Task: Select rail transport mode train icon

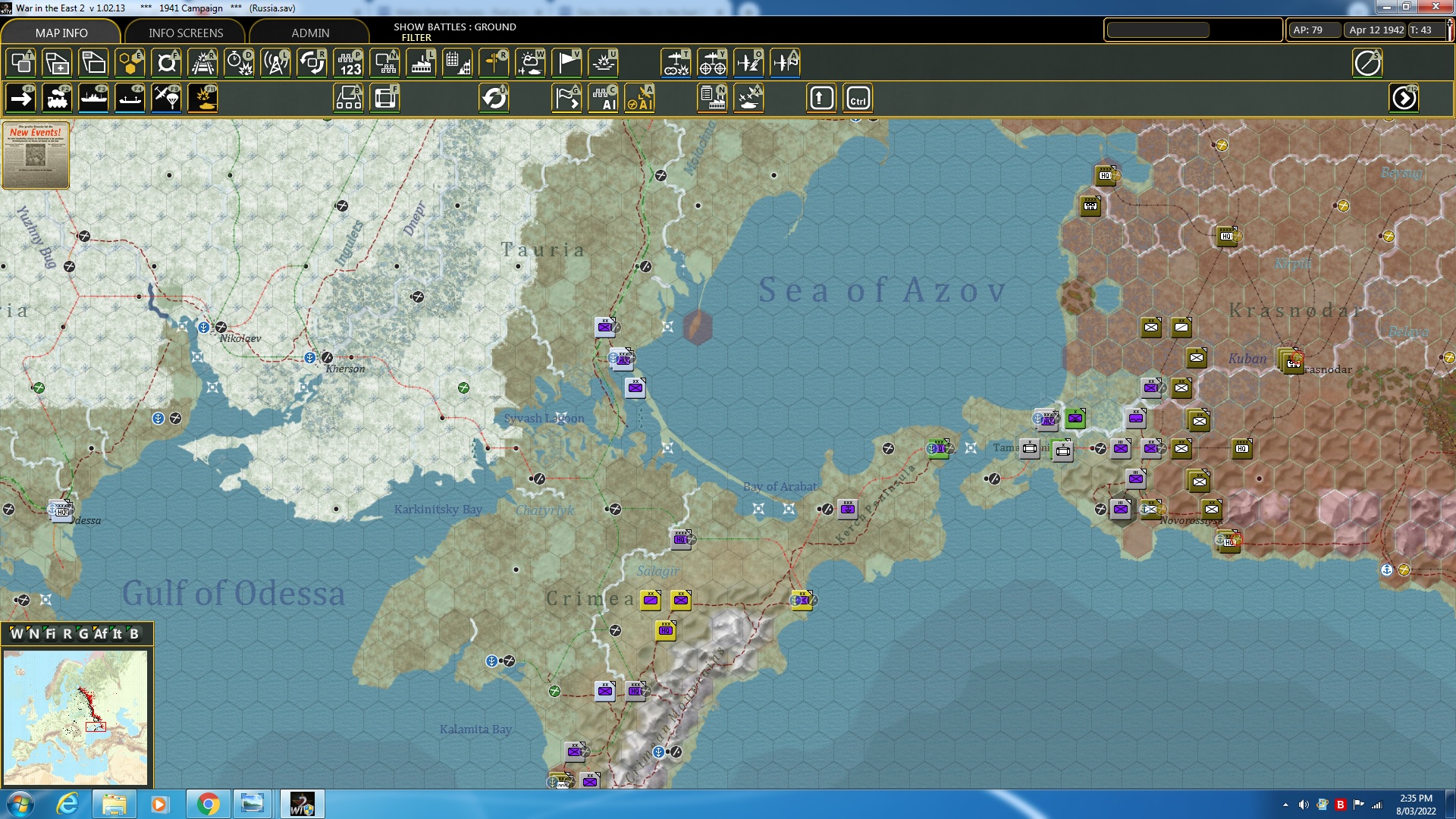Action: [x=57, y=99]
